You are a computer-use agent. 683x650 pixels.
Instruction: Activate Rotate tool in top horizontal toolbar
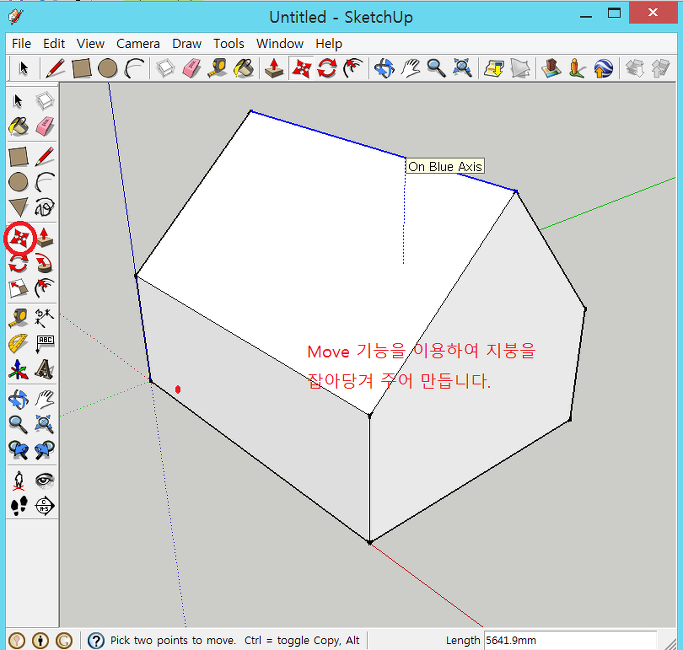click(327, 68)
